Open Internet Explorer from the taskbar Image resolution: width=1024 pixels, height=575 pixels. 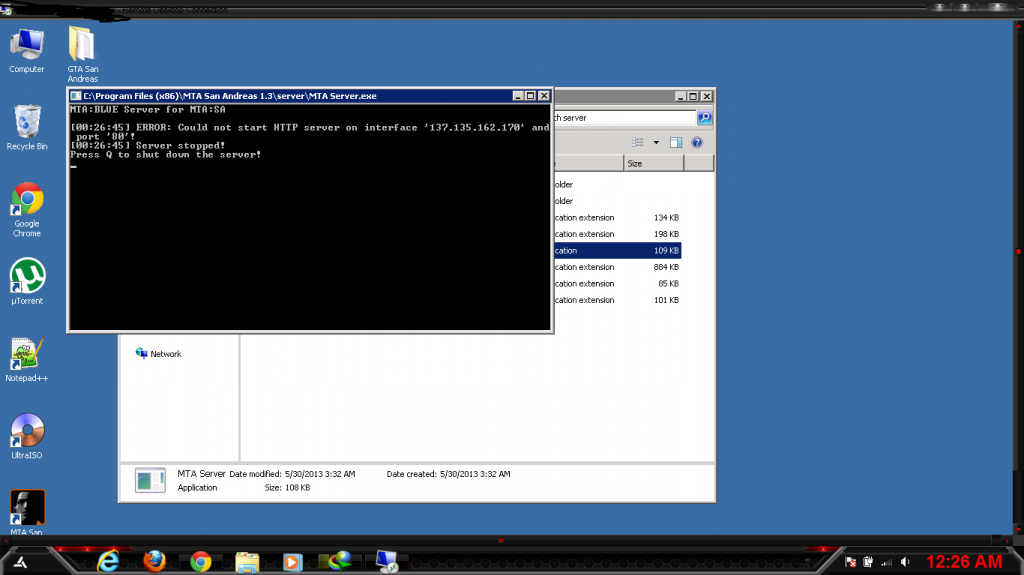108,561
